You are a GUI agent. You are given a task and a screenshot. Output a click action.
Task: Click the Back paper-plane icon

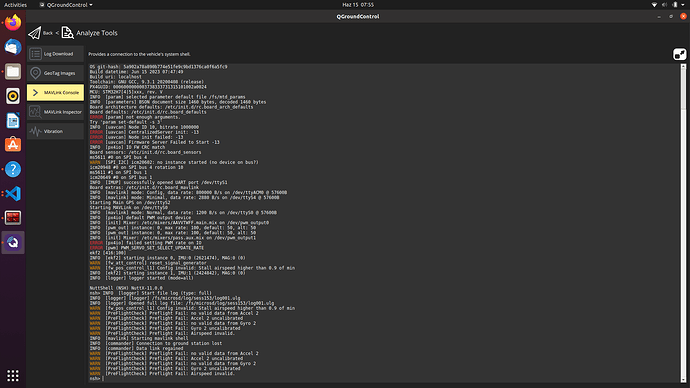point(35,33)
